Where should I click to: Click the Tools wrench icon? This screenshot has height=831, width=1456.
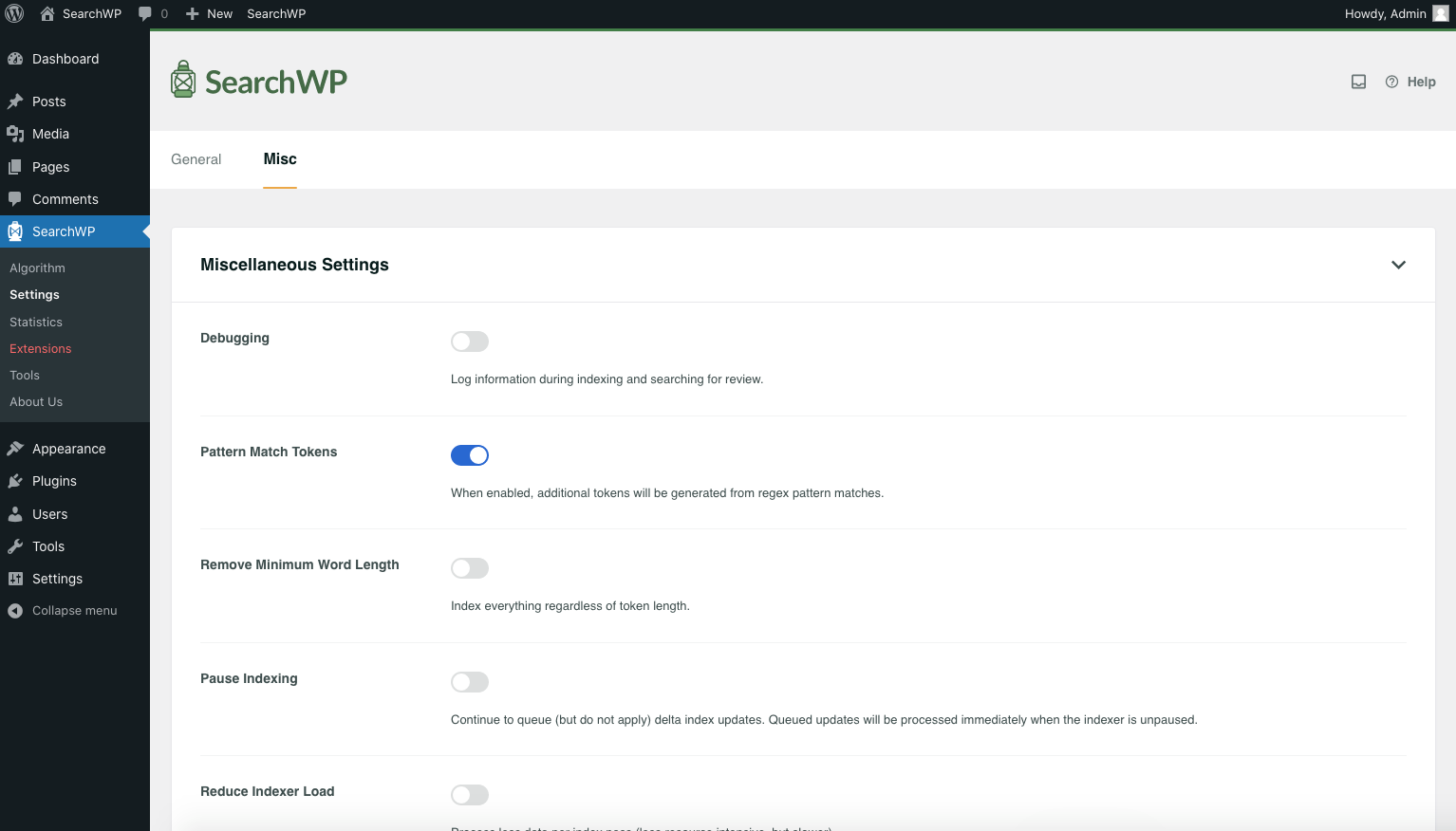pos(15,546)
